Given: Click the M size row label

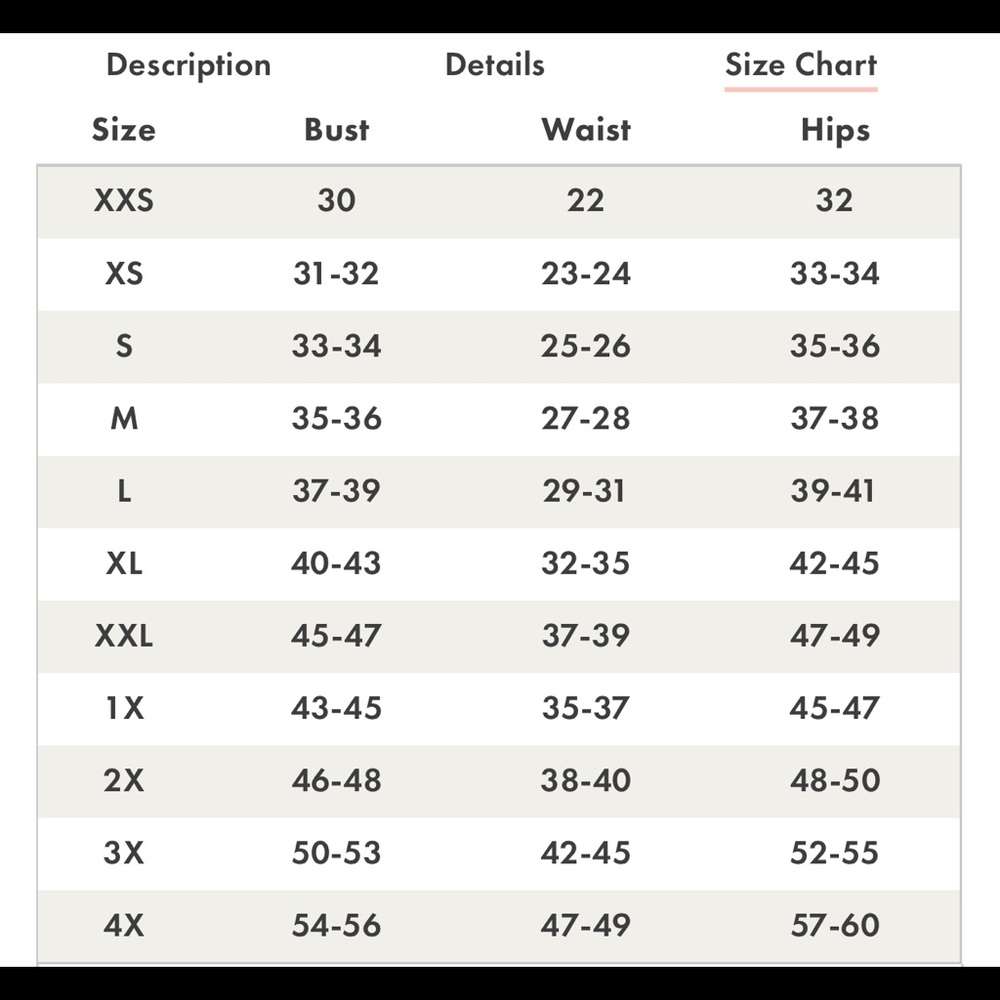Looking at the screenshot, I should 124,419.
